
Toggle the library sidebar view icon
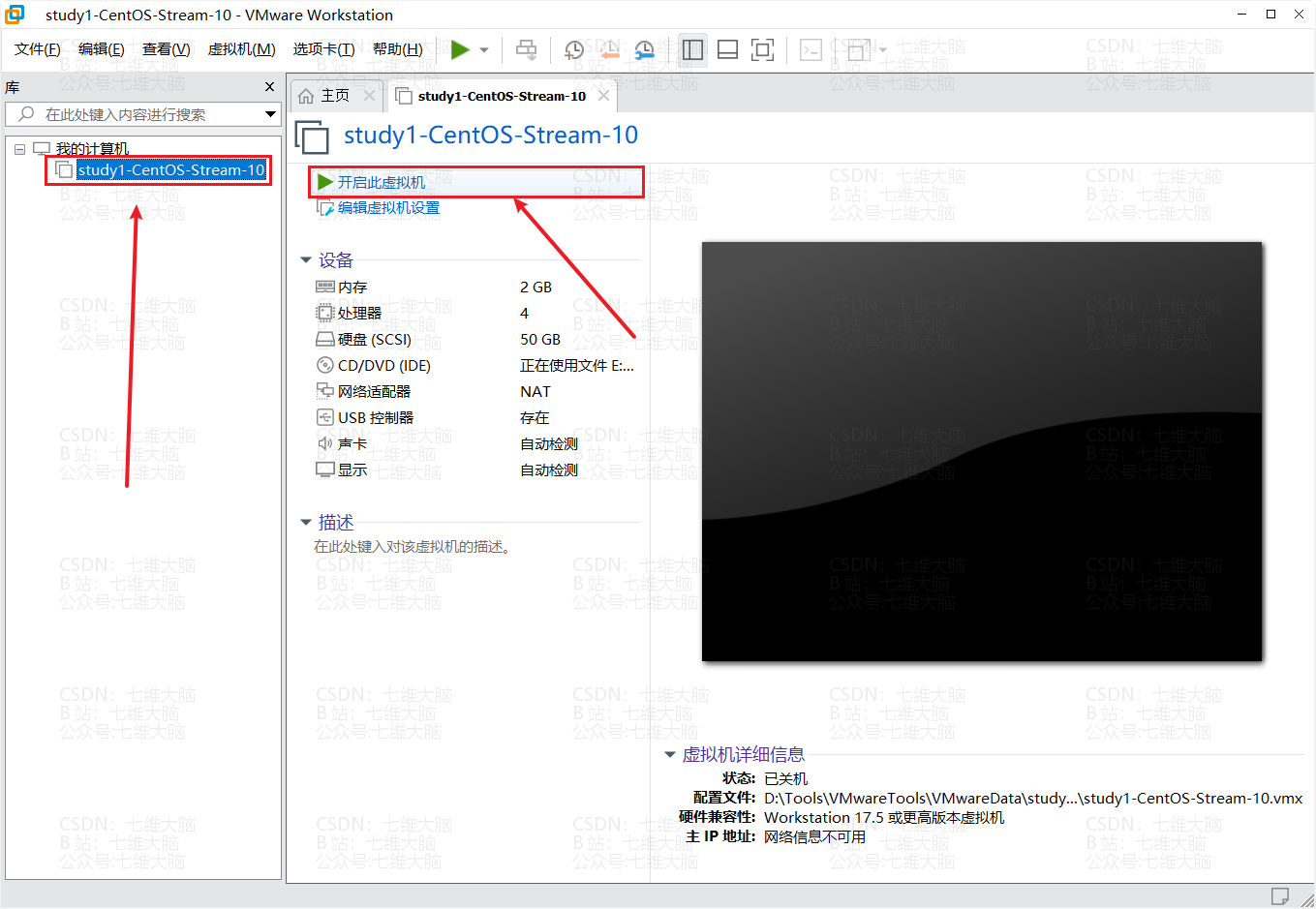click(x=692, y=49)
